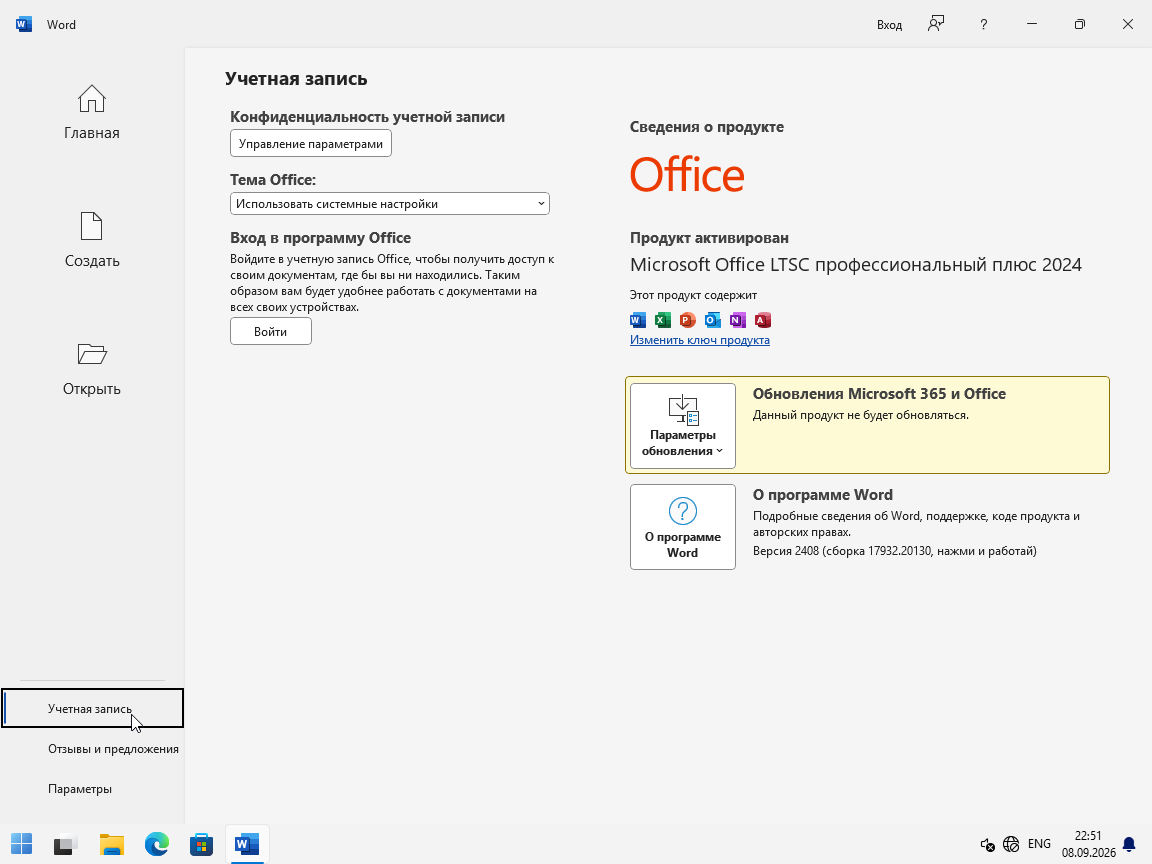This screenshot has width=1152, height=864.
Task: Follow the Изменить ключ продукта link
Action: point(699,339)
